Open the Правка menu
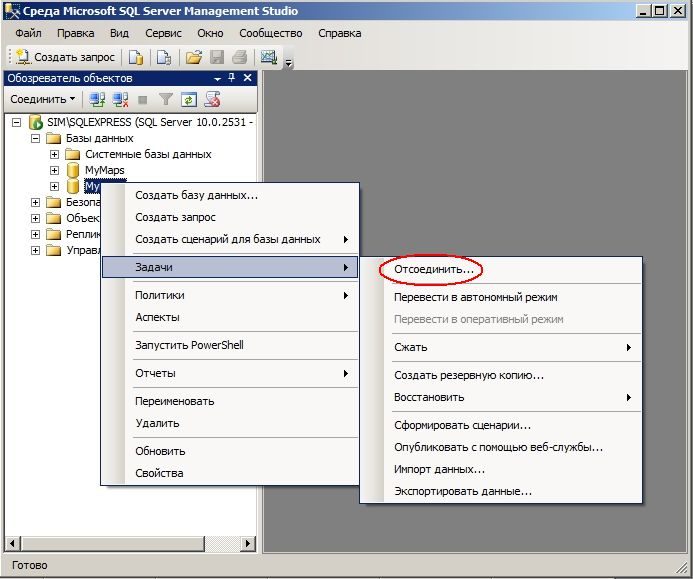Viewport: 693px width, 579px height. pos(76,33)
